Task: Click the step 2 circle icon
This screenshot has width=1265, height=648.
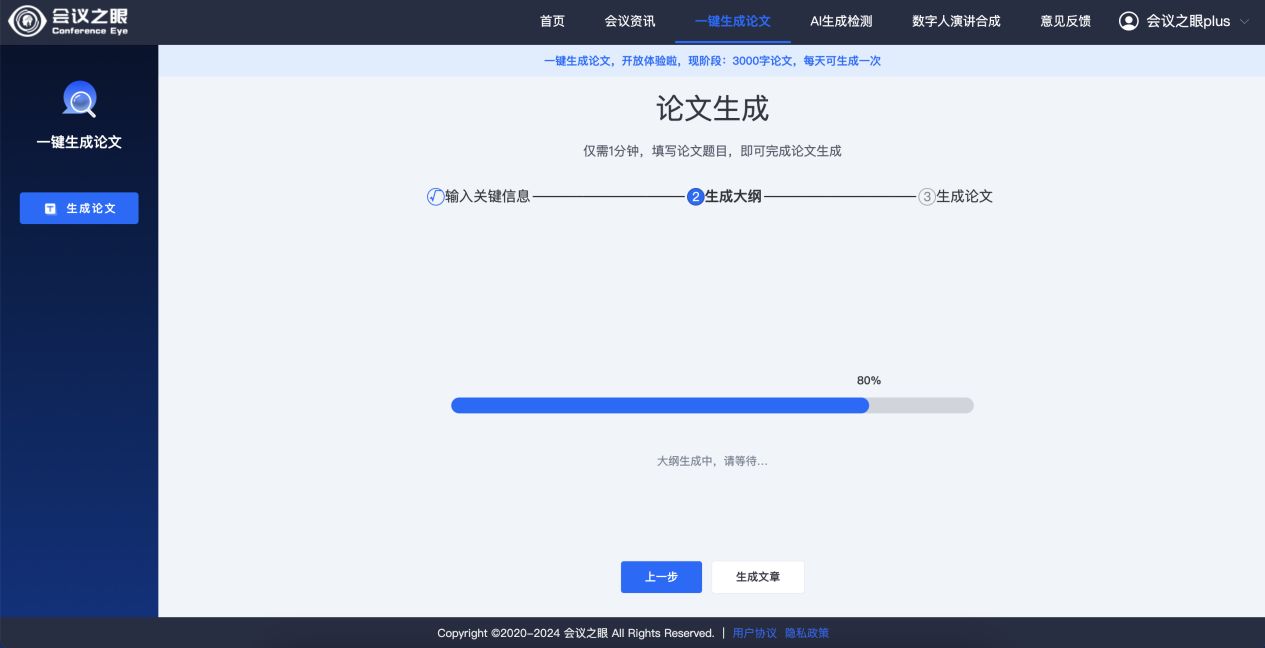Action: tap(695, 197)
